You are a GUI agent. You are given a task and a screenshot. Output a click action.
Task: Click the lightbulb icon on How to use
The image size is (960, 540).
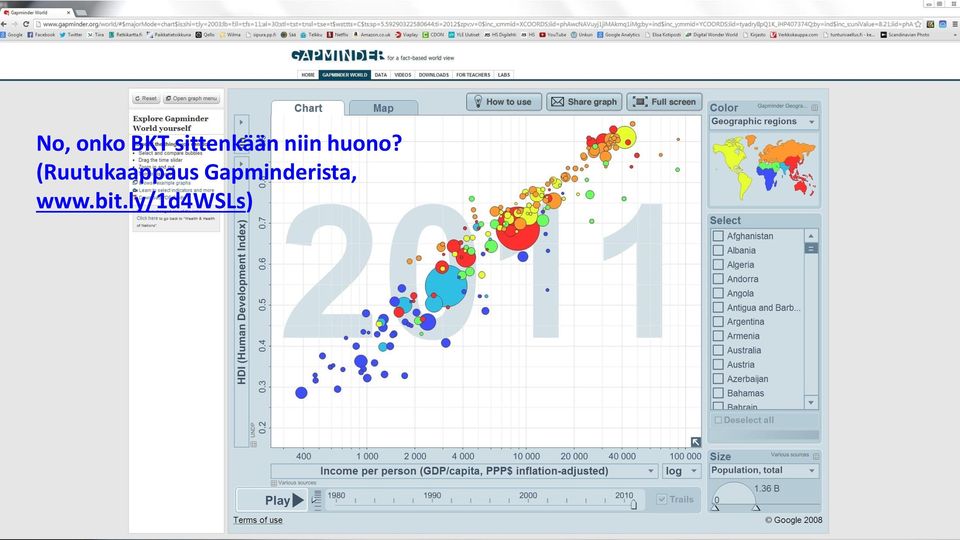tap(478, 102)
